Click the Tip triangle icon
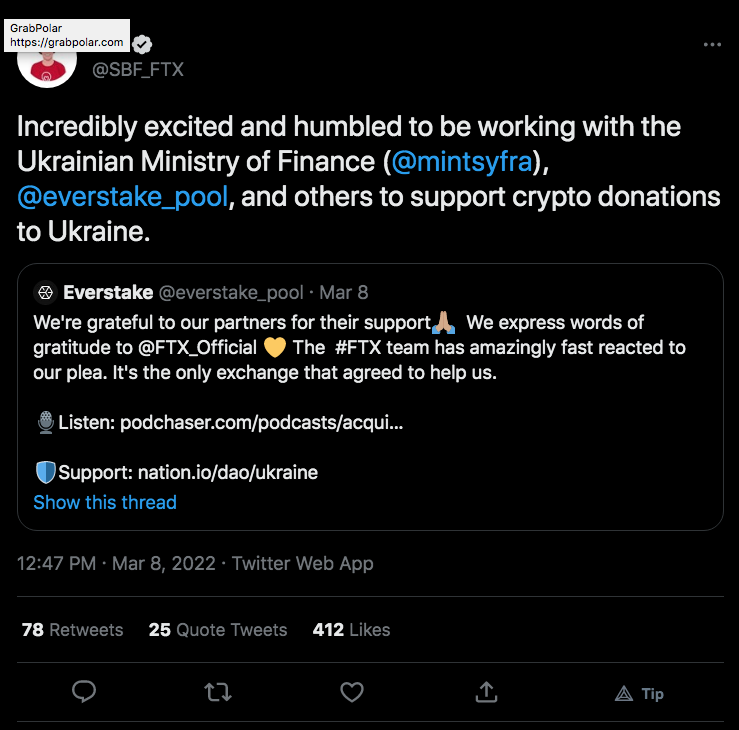The height and width of the screenshot is (730, 739). (624, 693)
